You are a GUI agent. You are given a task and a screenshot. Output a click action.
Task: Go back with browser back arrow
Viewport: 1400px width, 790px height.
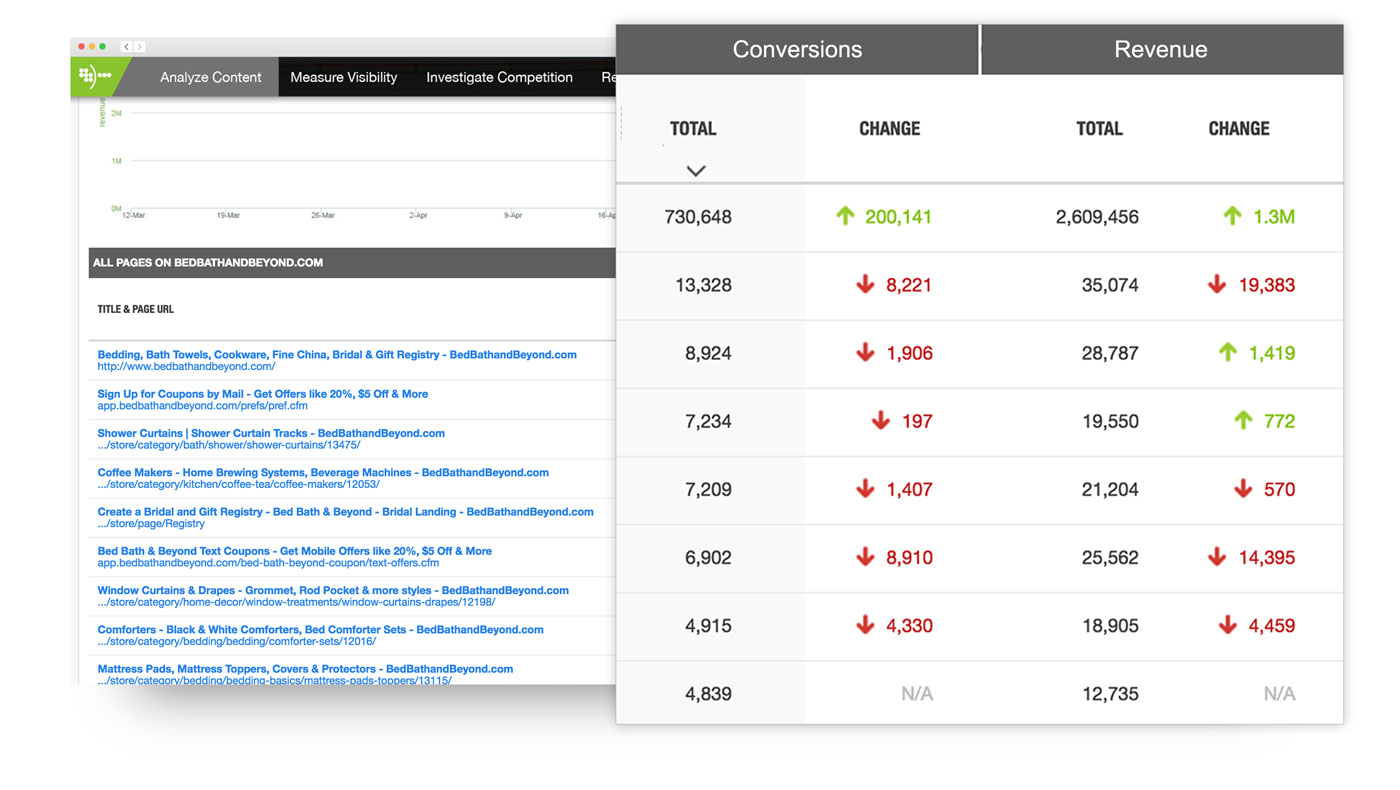pyautogui.click(x=127, y=47)
